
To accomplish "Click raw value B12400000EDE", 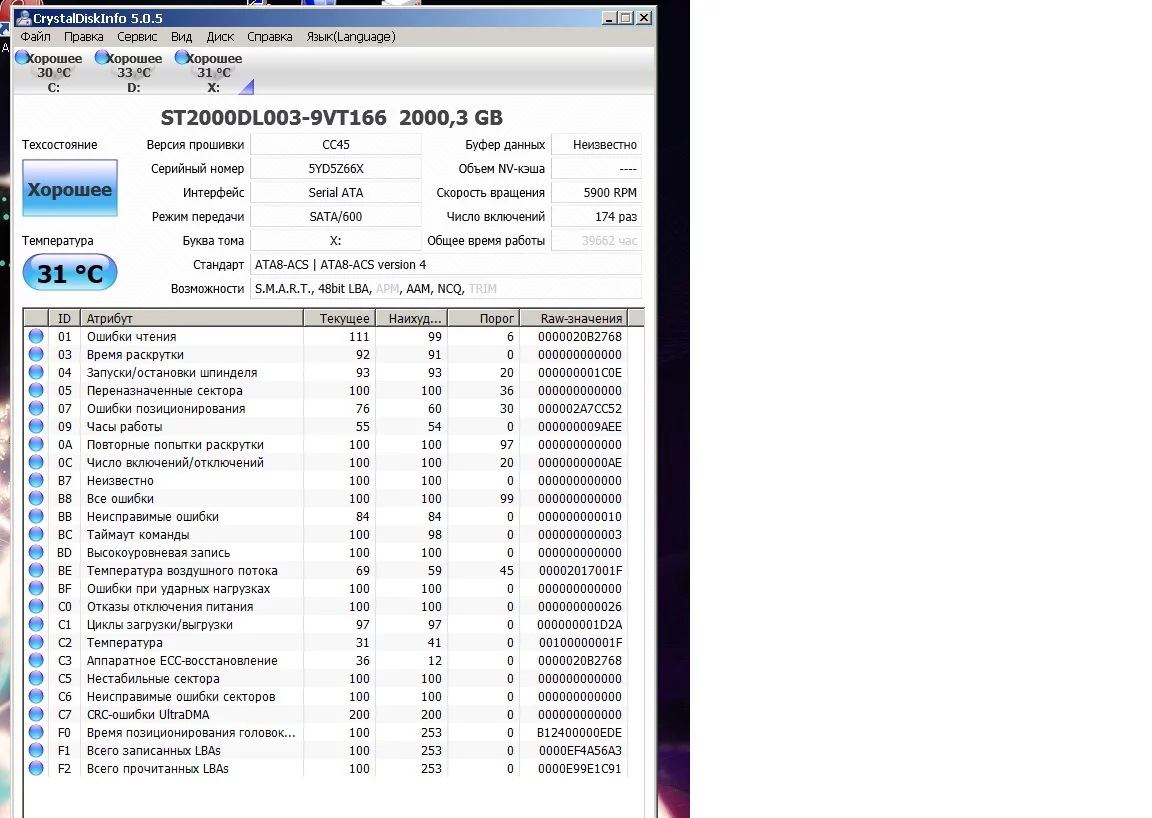I will tap(579, 733).
